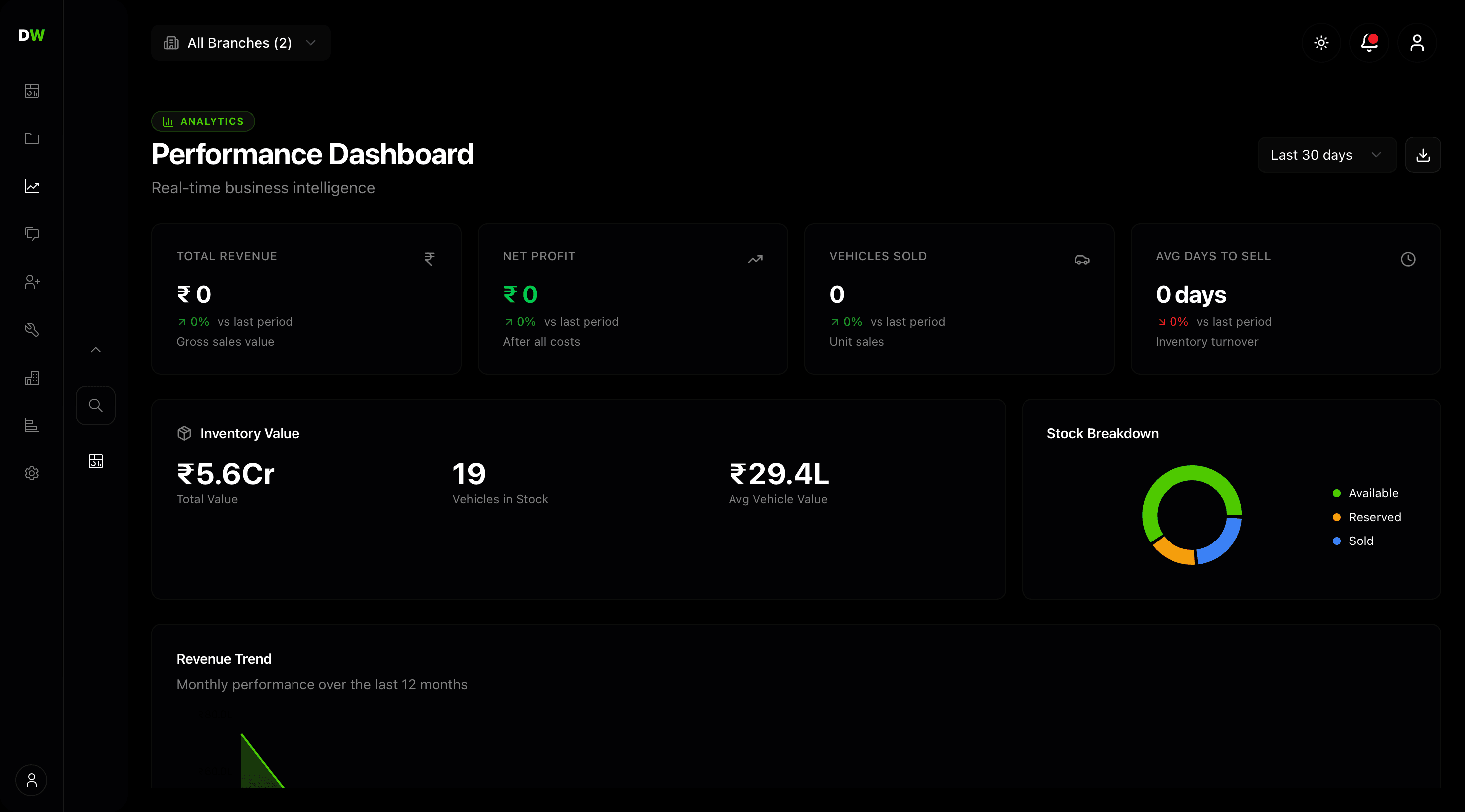
Task: Select the Analytics line-chart sidebar icon
Action: point(32,186)
